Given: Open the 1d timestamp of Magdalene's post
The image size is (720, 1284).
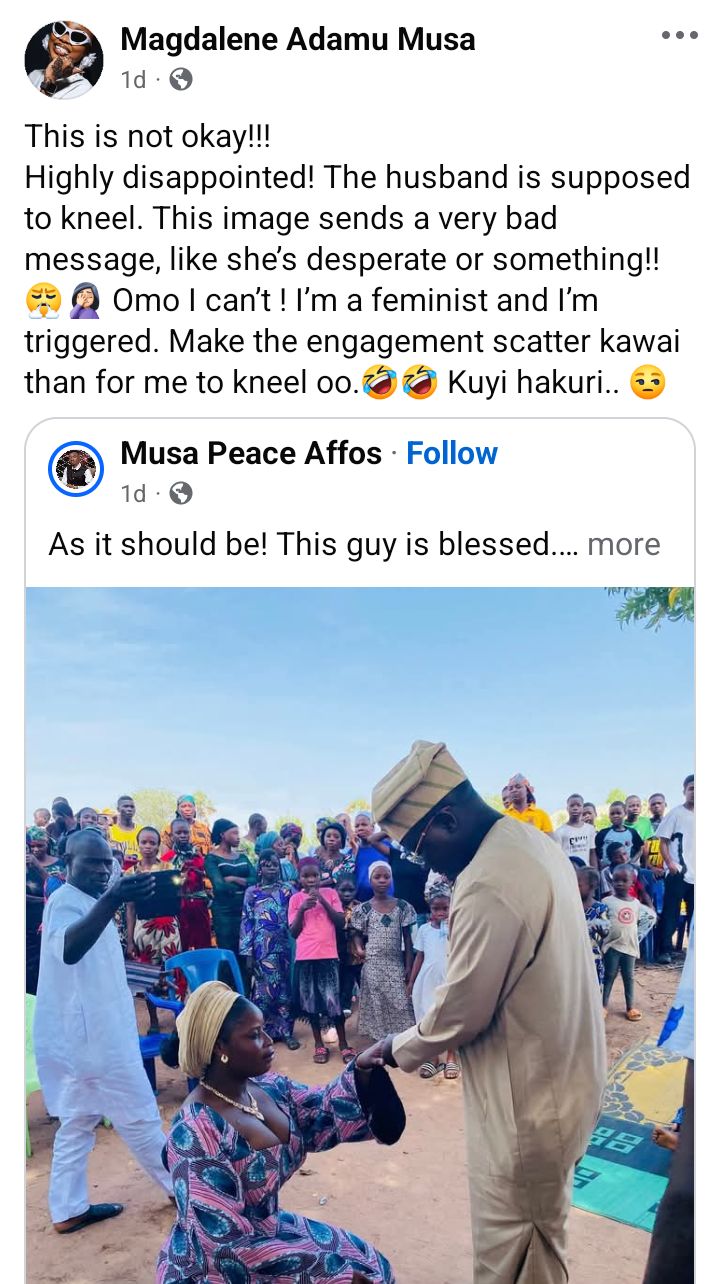Looking at the screenshot, I should tap(133, 80).
